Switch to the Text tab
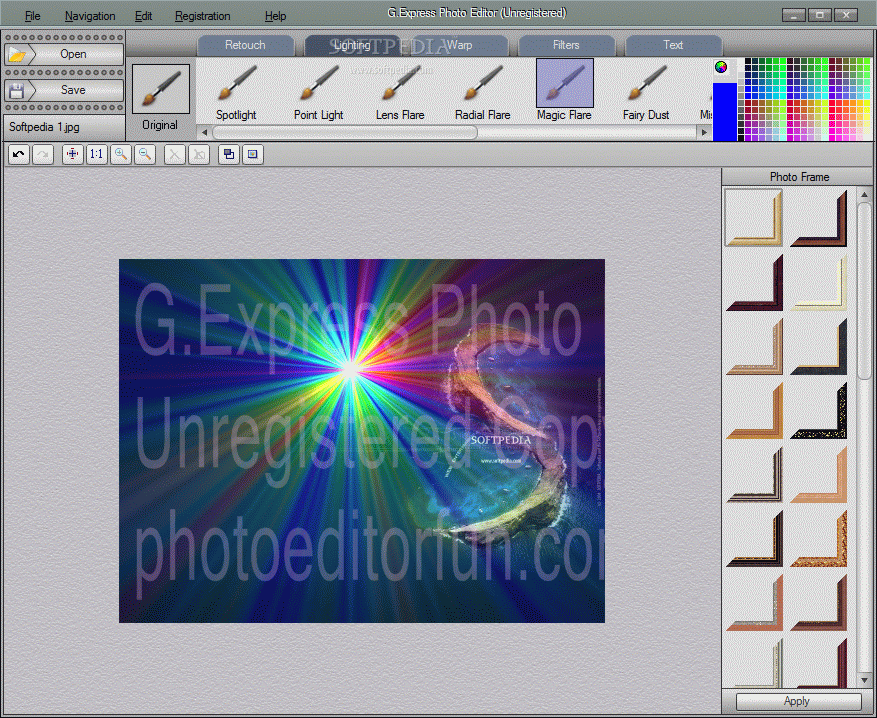This screenshot has height=718, width=877. tap(673, 45)
